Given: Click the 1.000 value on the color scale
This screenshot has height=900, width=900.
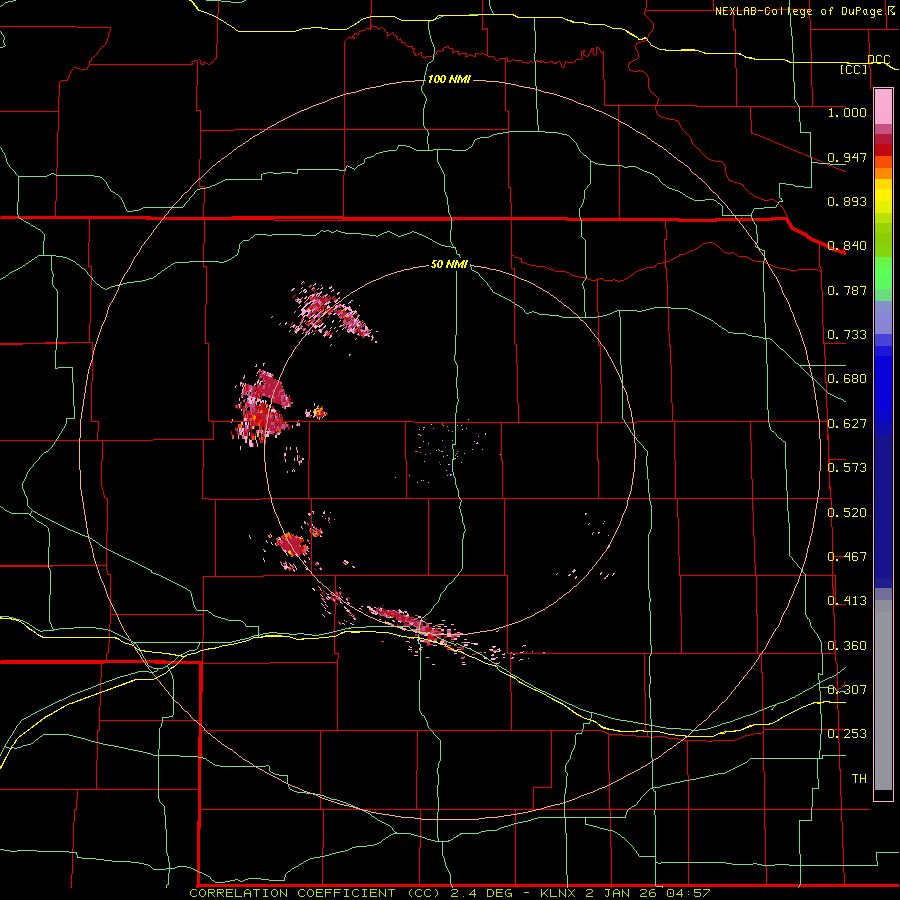Looking at the screenshot, I should click(x=847, y=112).
